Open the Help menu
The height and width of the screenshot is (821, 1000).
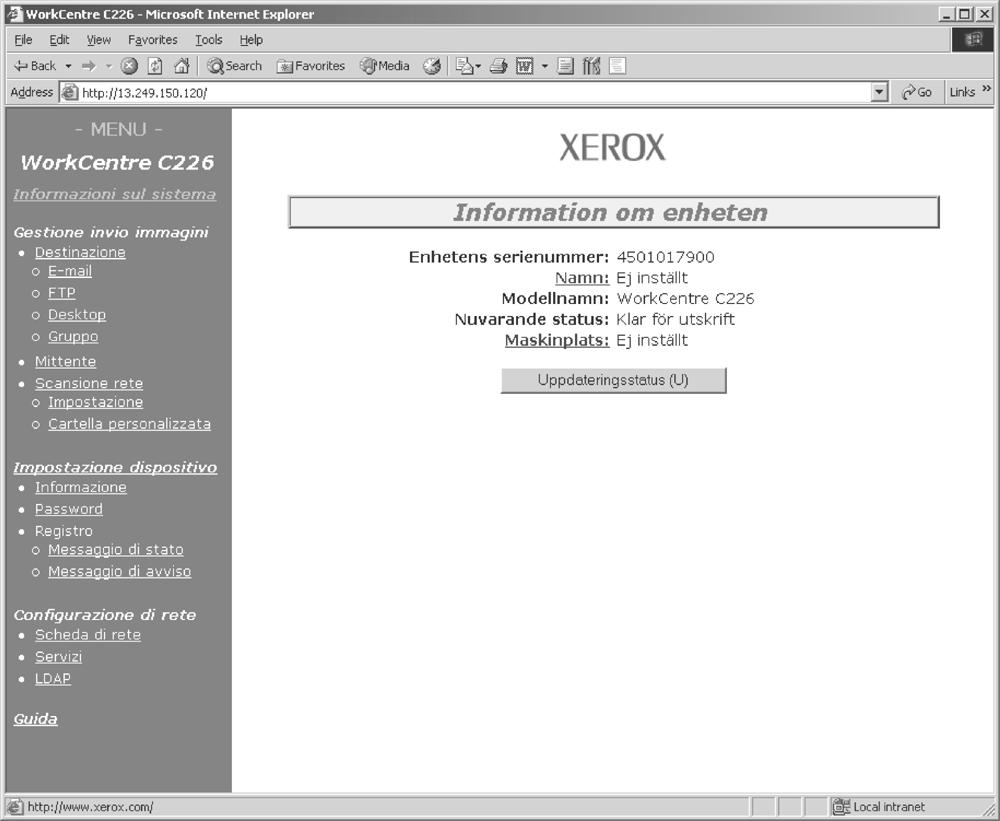pos(251,40)
